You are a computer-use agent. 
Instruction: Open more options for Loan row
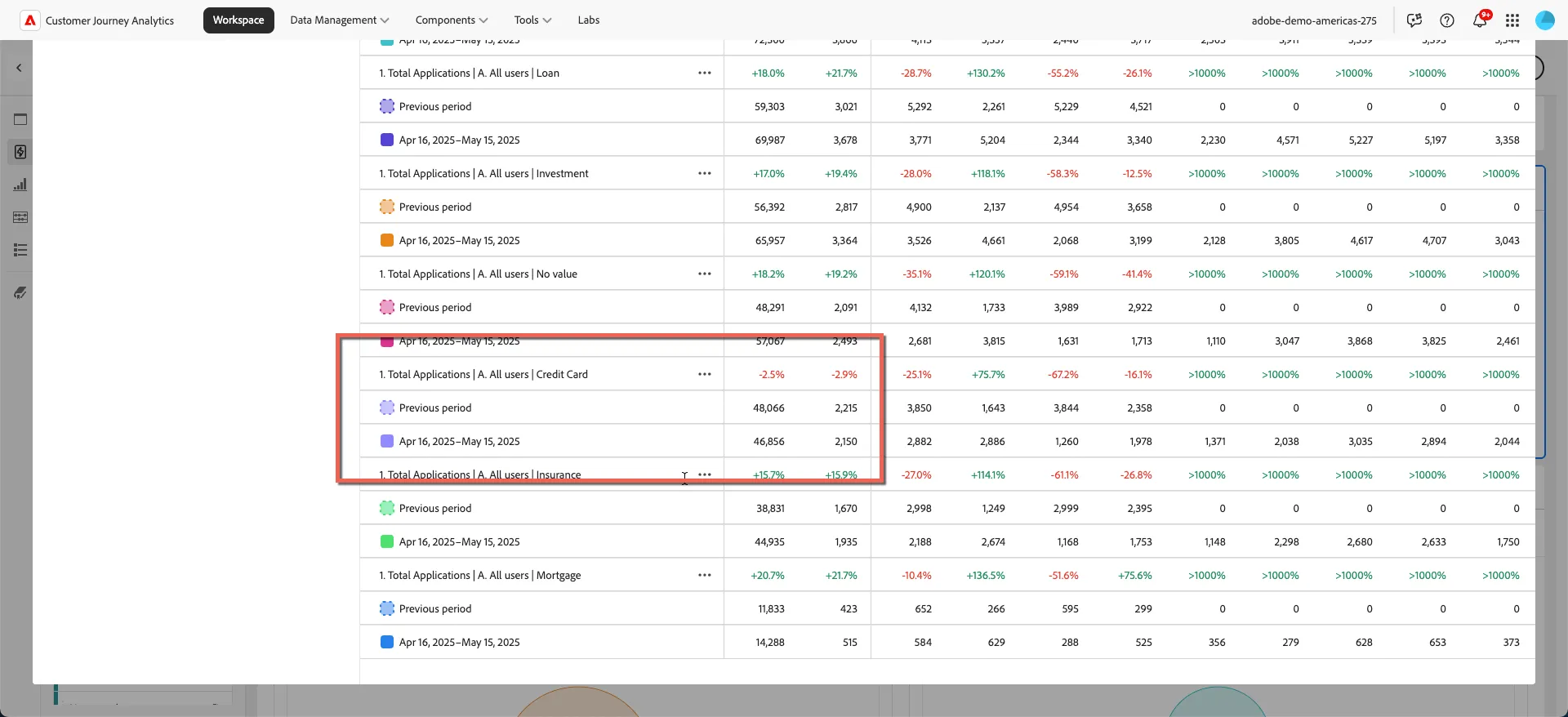(x=705, y=73)
